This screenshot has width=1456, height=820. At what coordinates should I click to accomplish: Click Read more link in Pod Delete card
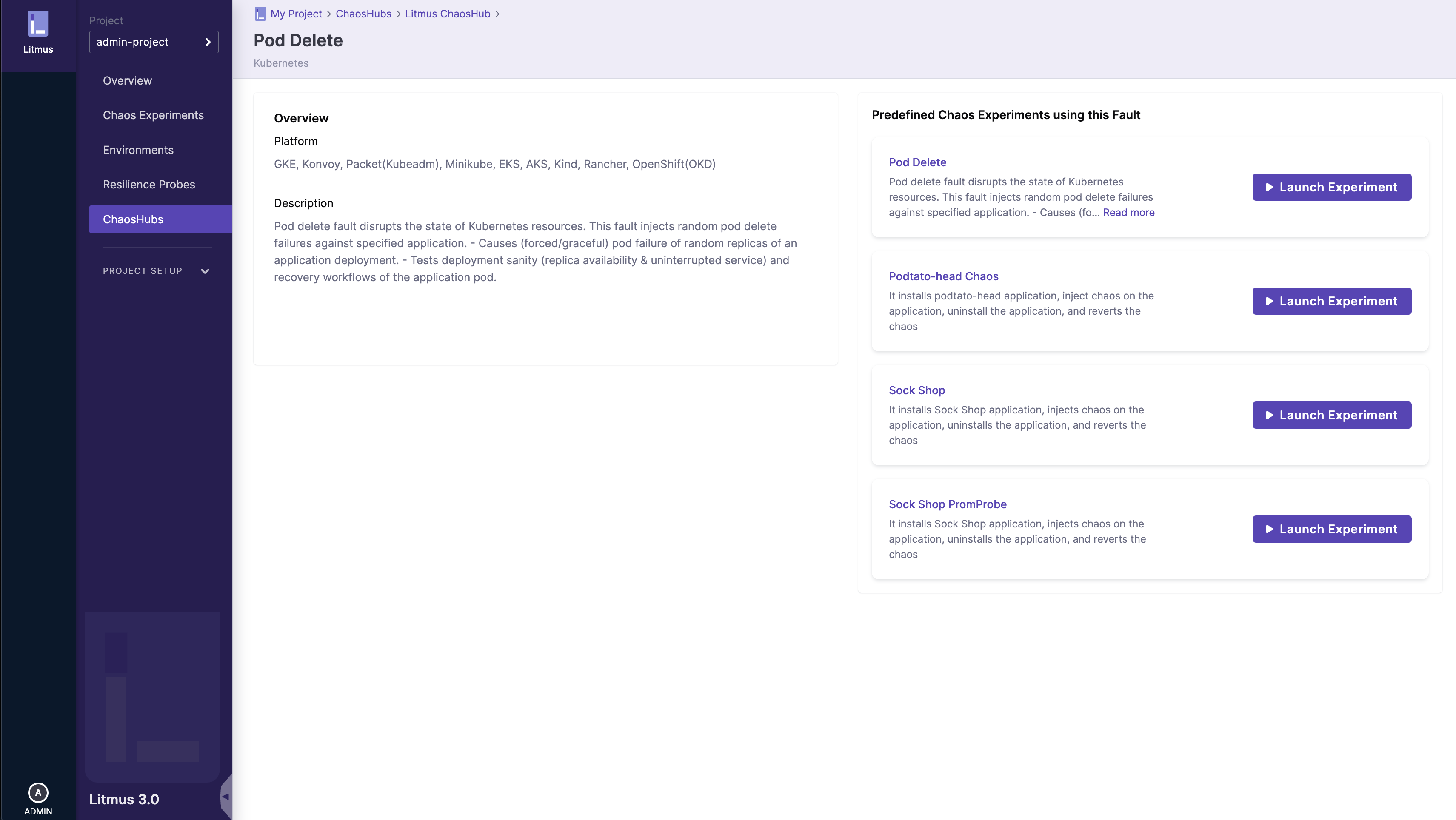click(x=1128, y=213)
